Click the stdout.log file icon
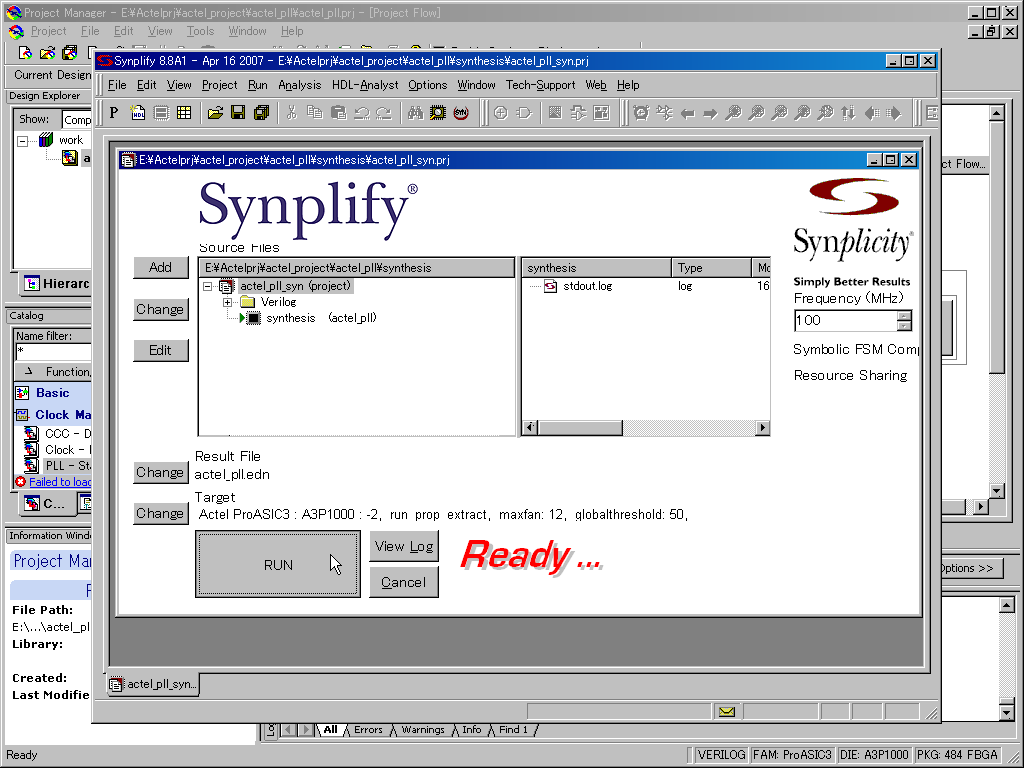This screenshot has width=1024, height=768. (x=551, y=286)
